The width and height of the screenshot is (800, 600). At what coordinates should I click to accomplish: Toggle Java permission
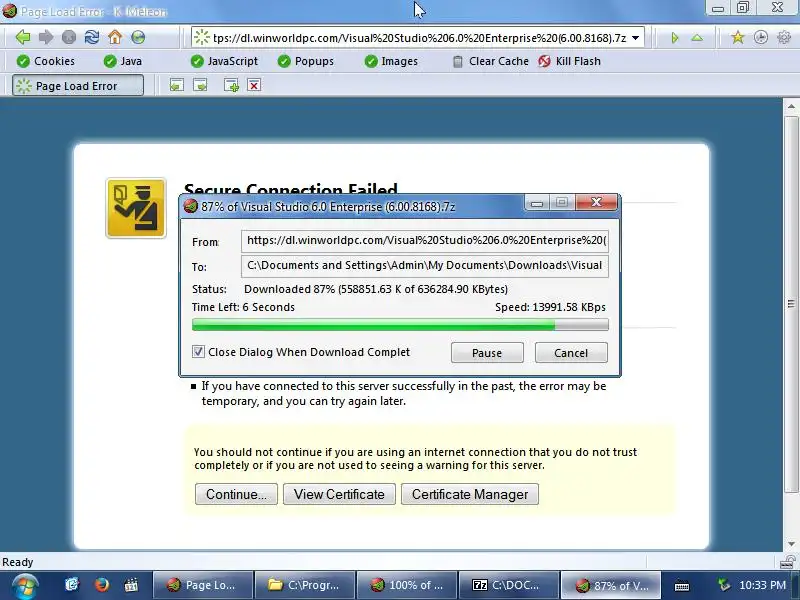point(122,61)
